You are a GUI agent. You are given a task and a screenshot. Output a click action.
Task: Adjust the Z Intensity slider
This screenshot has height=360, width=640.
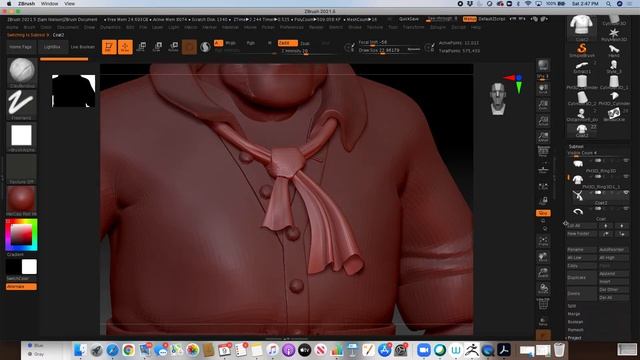click(x=307, y=51)
